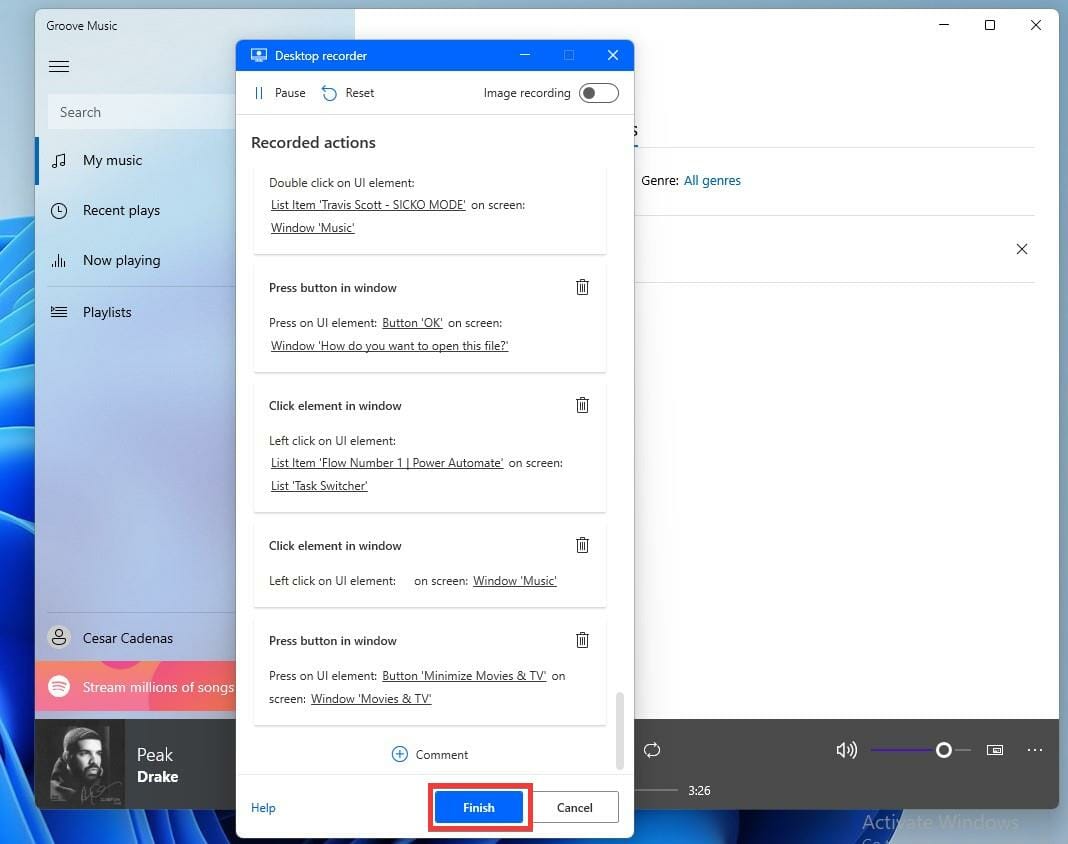The width and height of the screenshot is (1068, 844).
Task: Delete the 'Minimize Movies & TV' action
Action: [582, 640]
